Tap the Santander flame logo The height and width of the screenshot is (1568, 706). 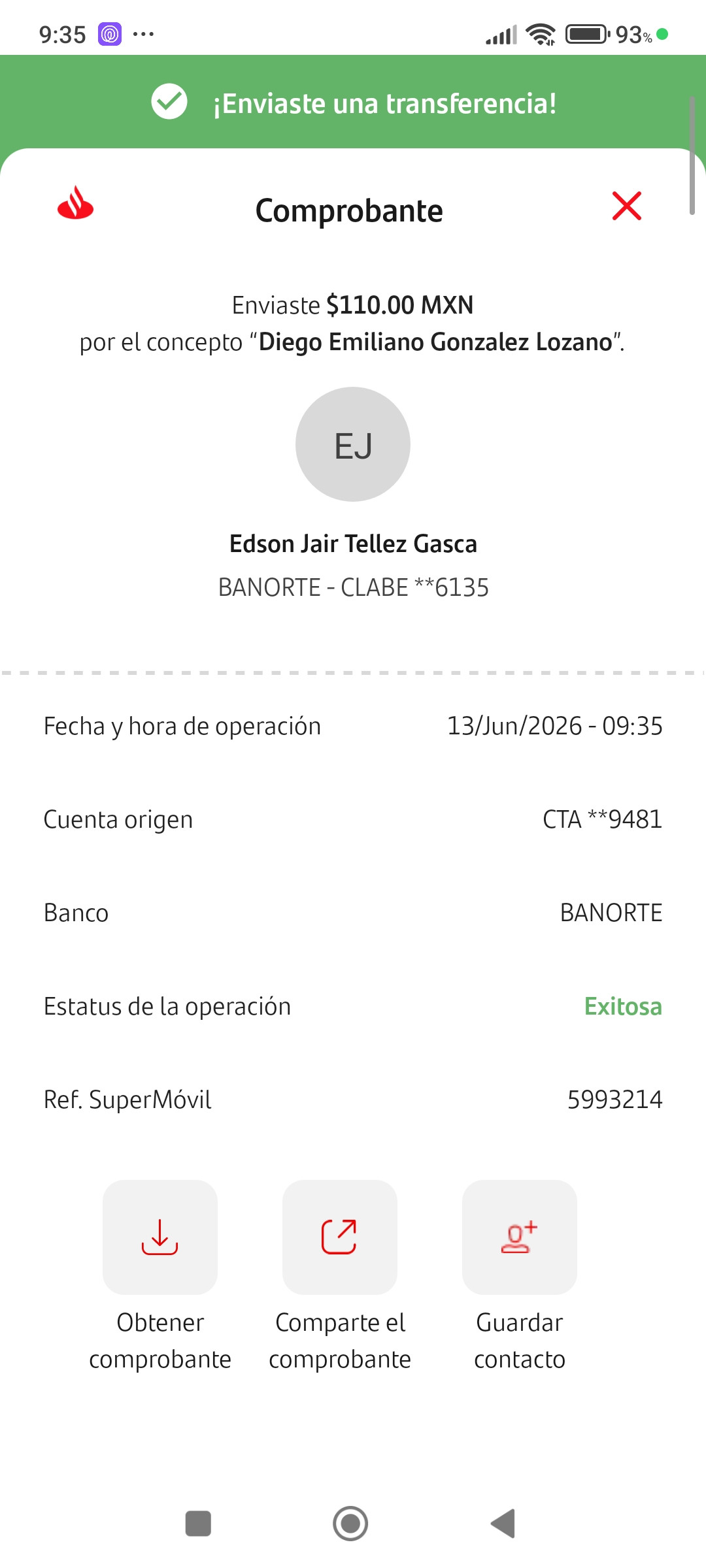click(75, 203)
